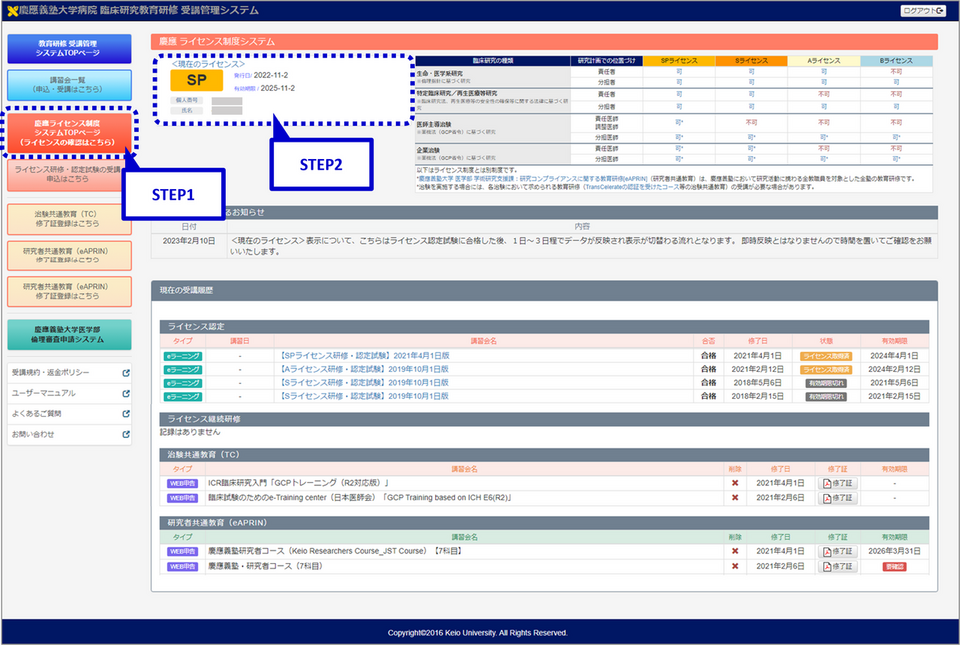960x645 pixels.
Task: Click the TransCelerate course link in the notes
Action: [631, 187]
